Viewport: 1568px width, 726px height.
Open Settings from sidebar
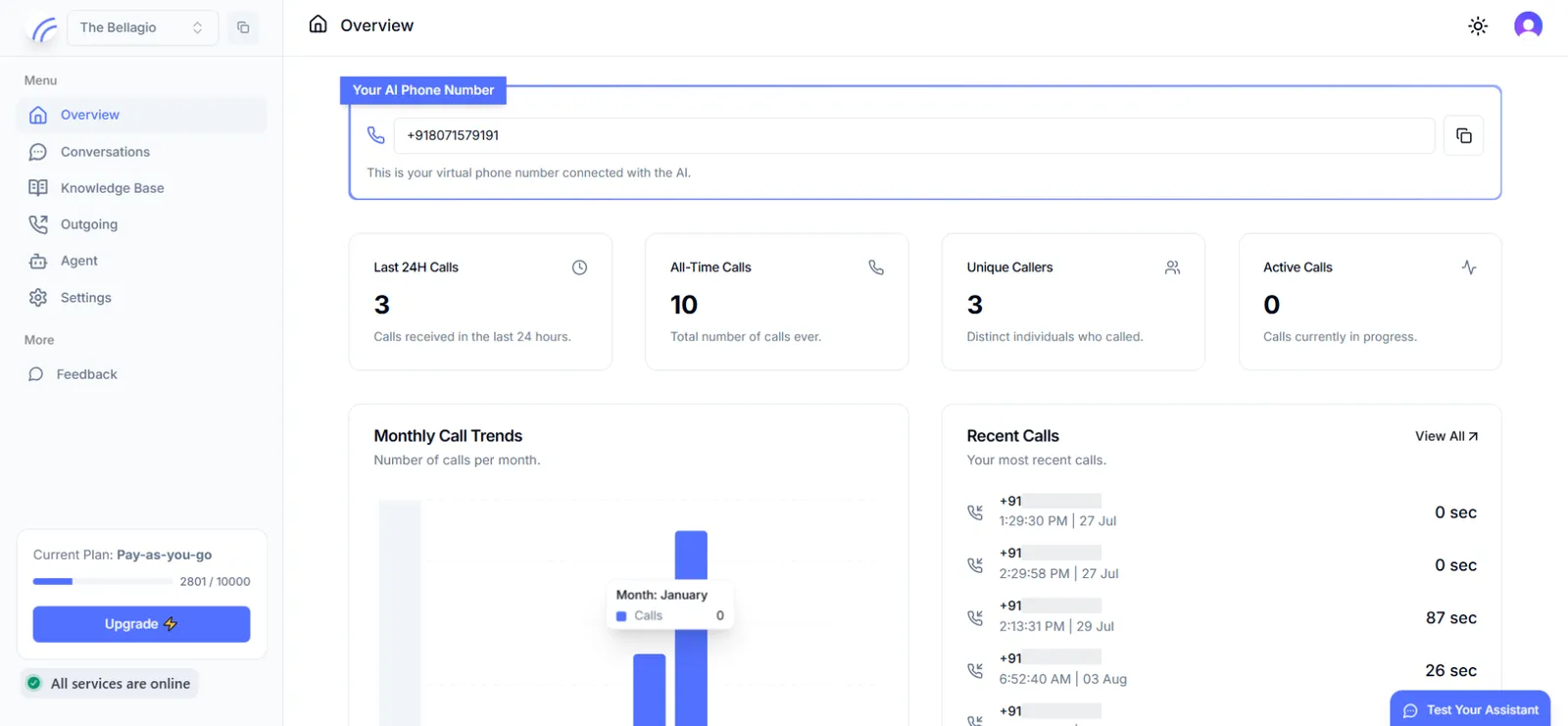142,298
